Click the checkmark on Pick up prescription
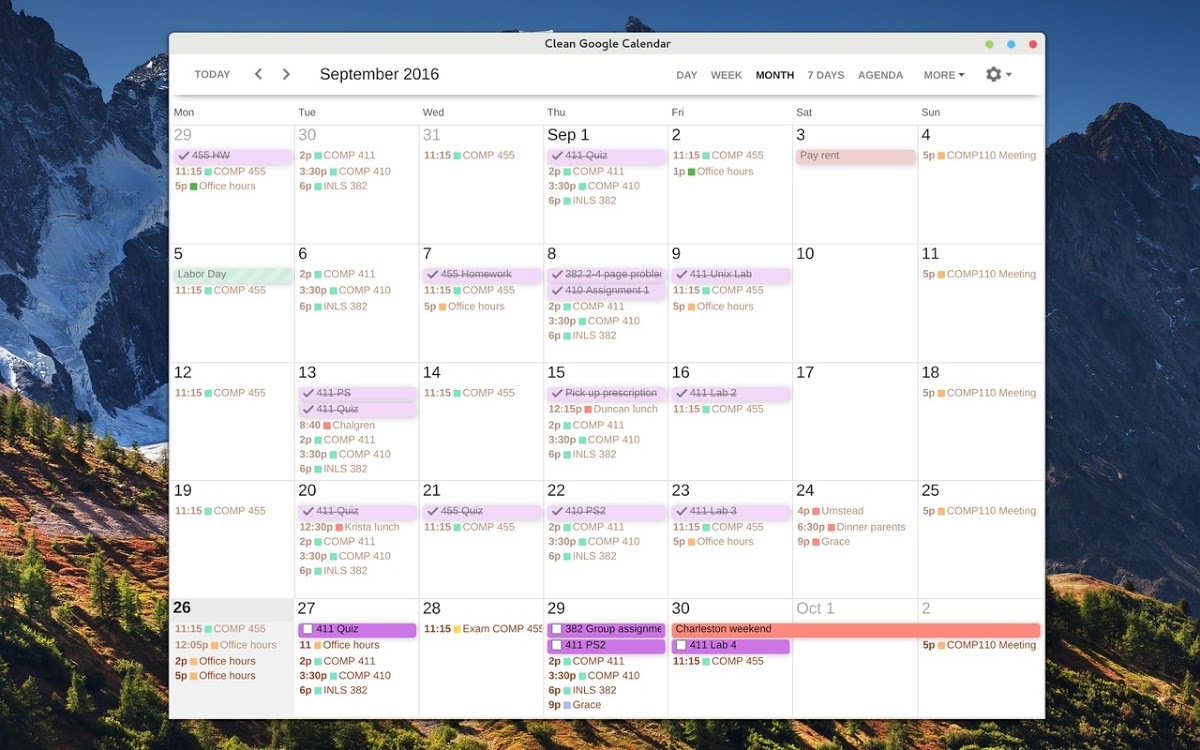Viewport: 1200px width, 750px height. click(x=556, y=393)
